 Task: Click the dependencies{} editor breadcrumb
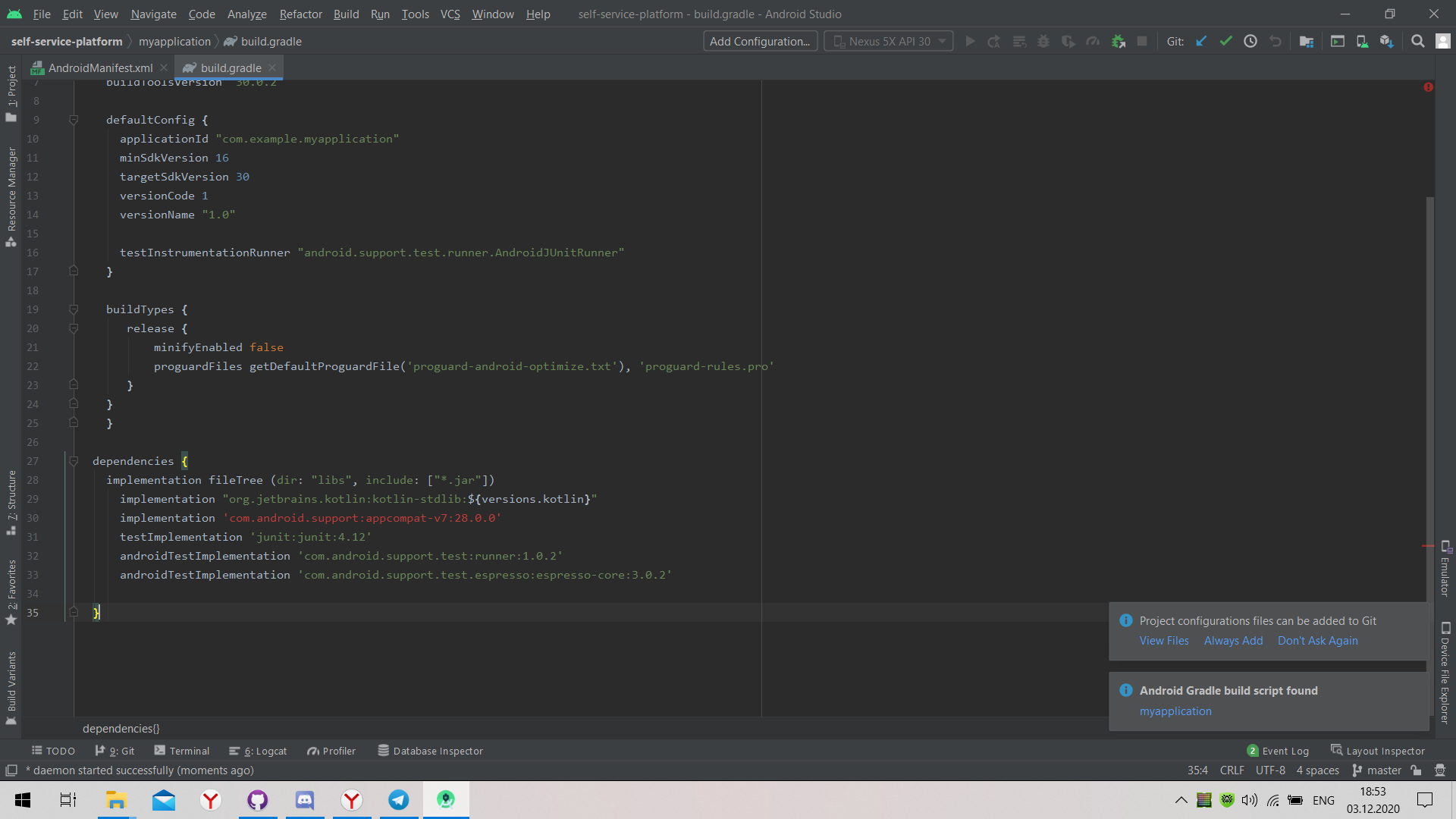click(121, 729)
